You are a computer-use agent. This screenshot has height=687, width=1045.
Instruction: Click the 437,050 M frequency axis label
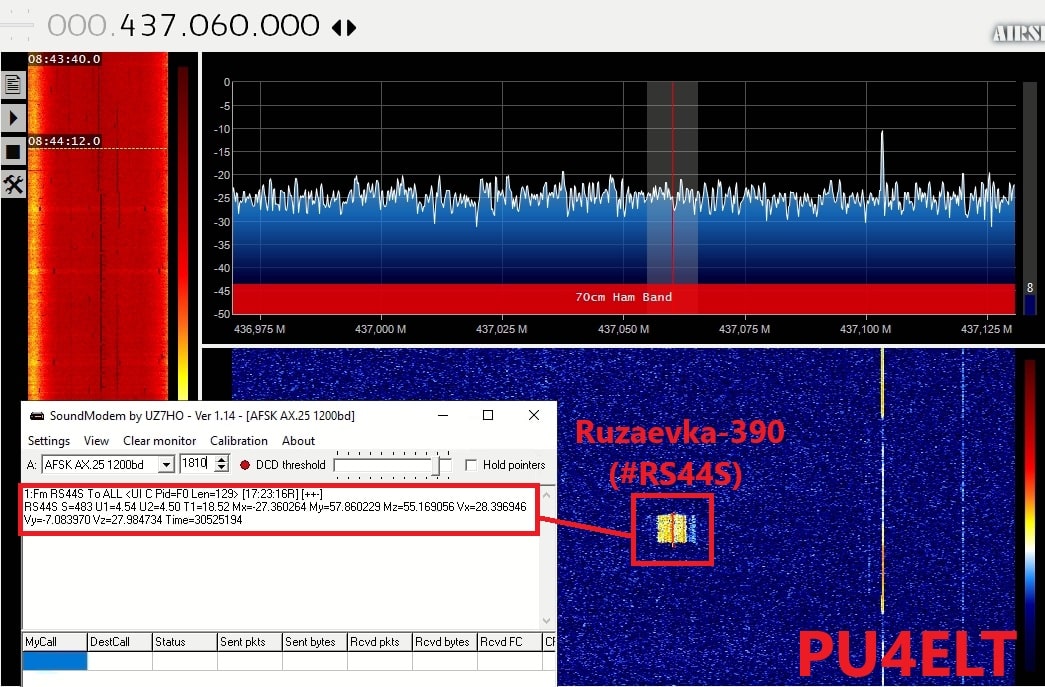[623, 329]
